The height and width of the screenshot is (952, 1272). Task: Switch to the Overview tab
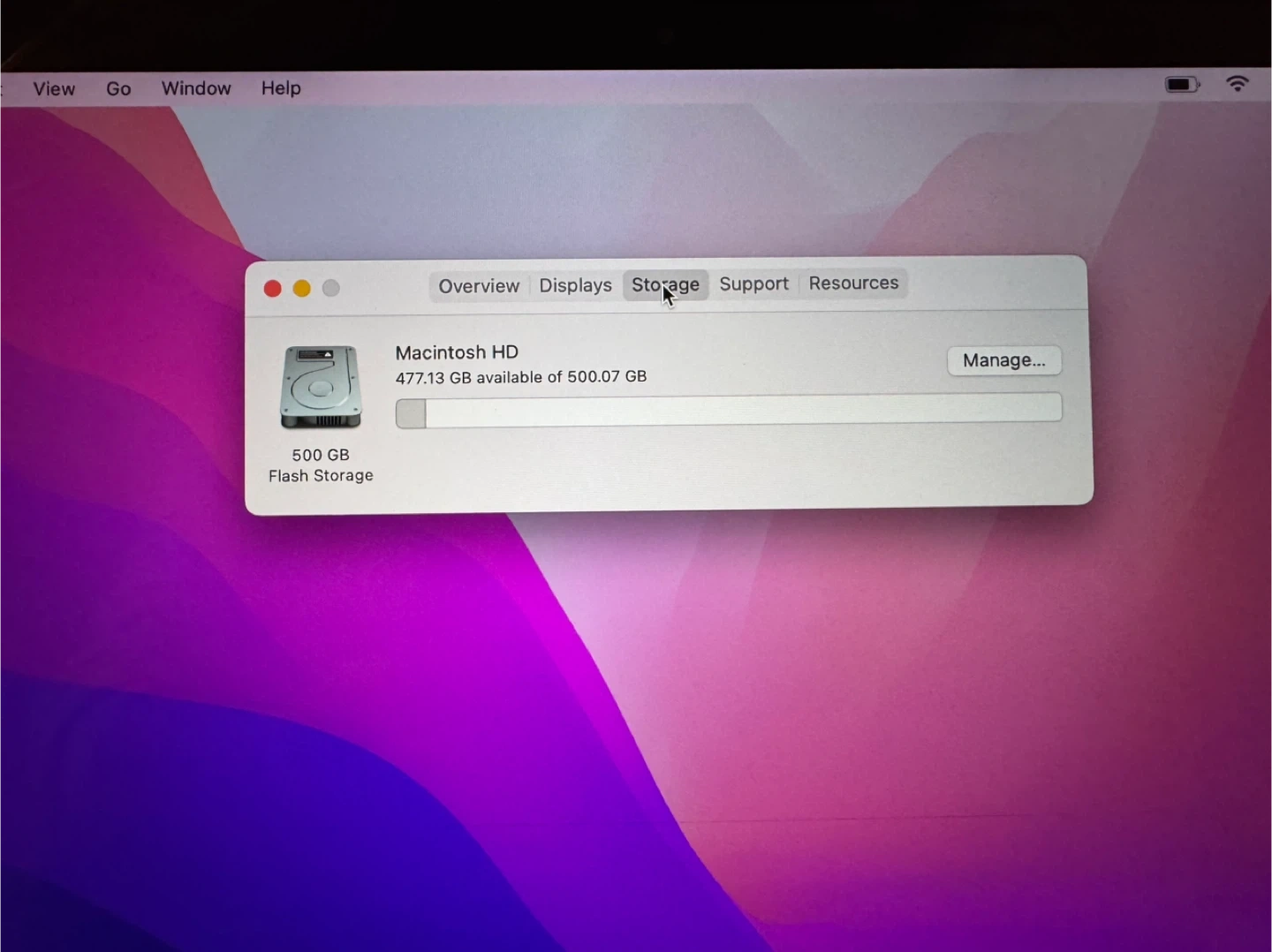[479, 286]
